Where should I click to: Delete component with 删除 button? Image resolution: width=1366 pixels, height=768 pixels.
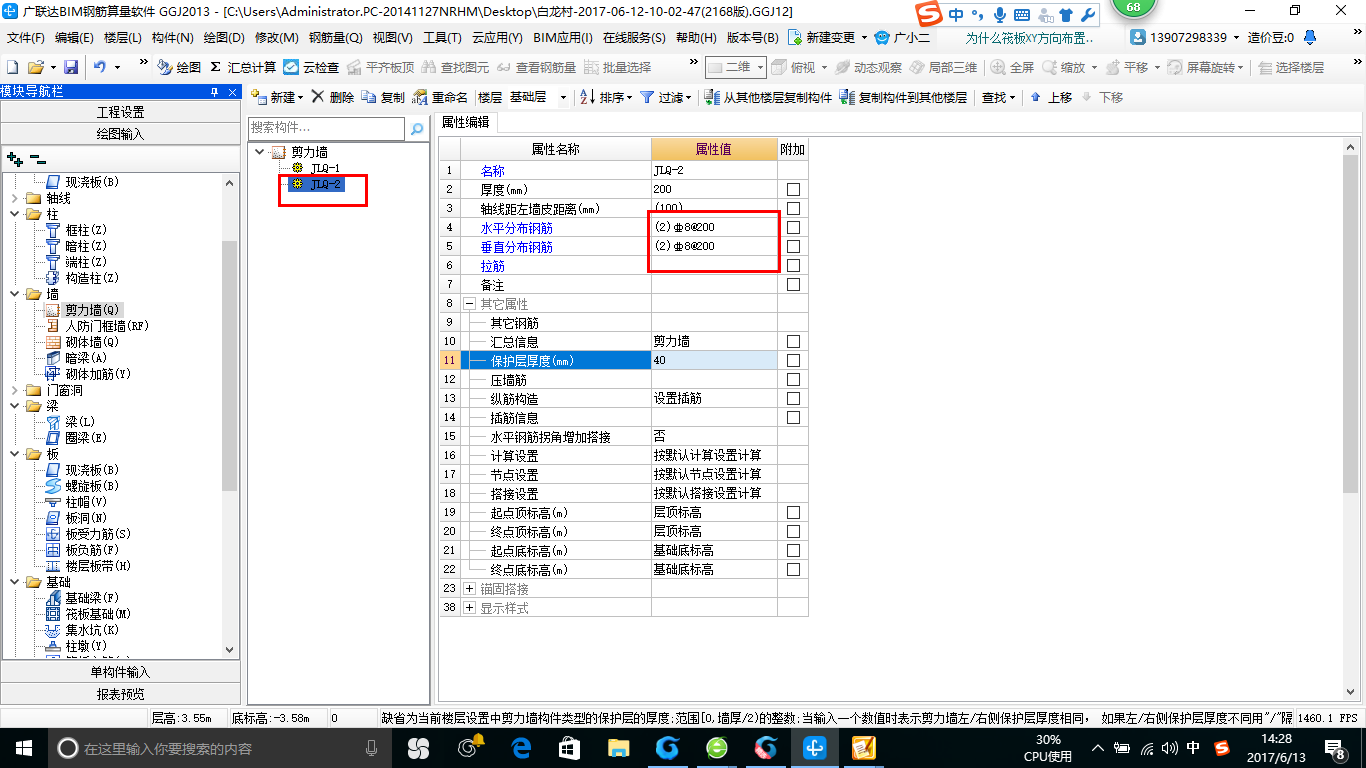click(x=333, y=97)
